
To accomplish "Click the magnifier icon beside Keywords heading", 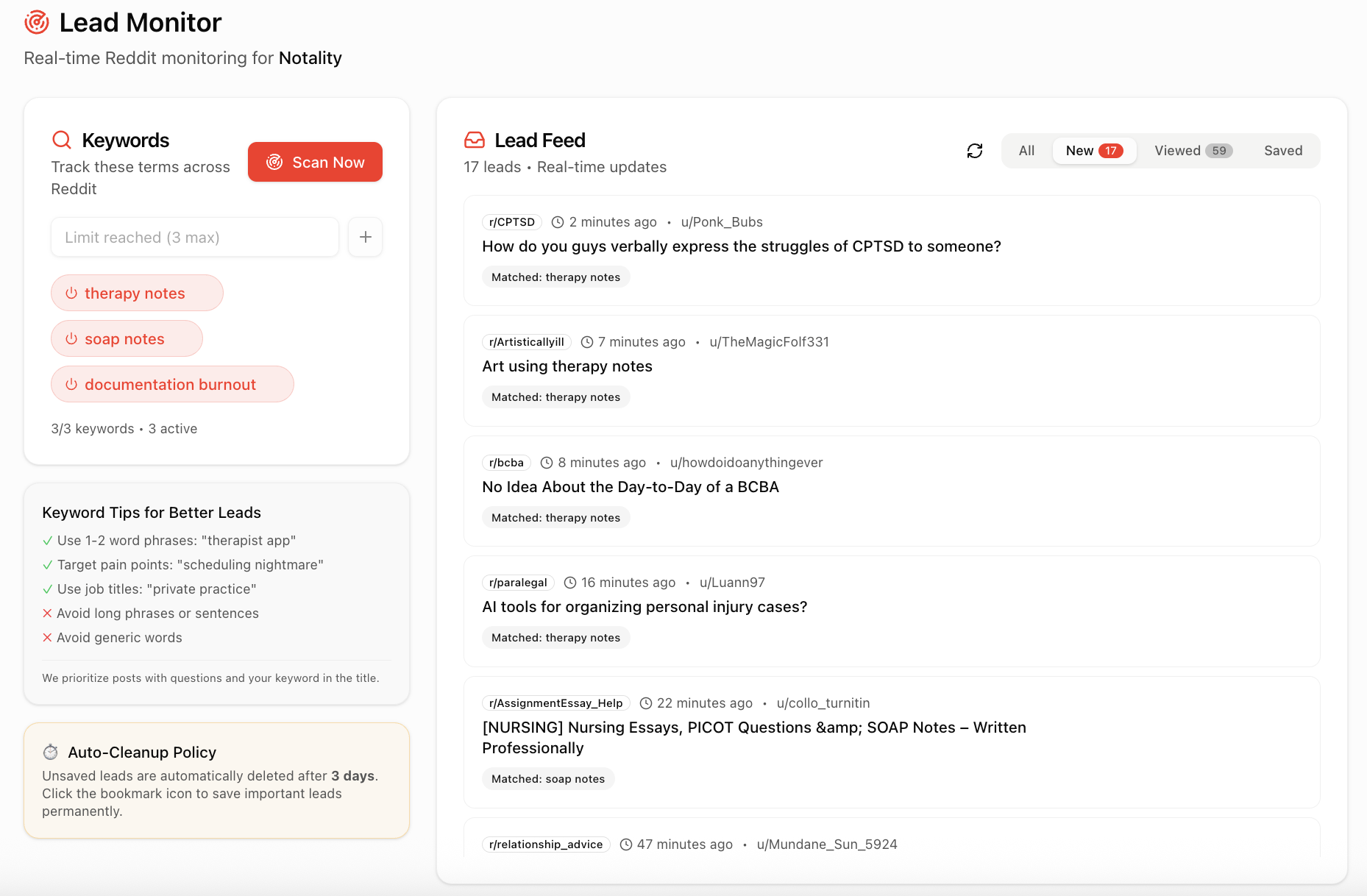I will (x=62, y=140).
